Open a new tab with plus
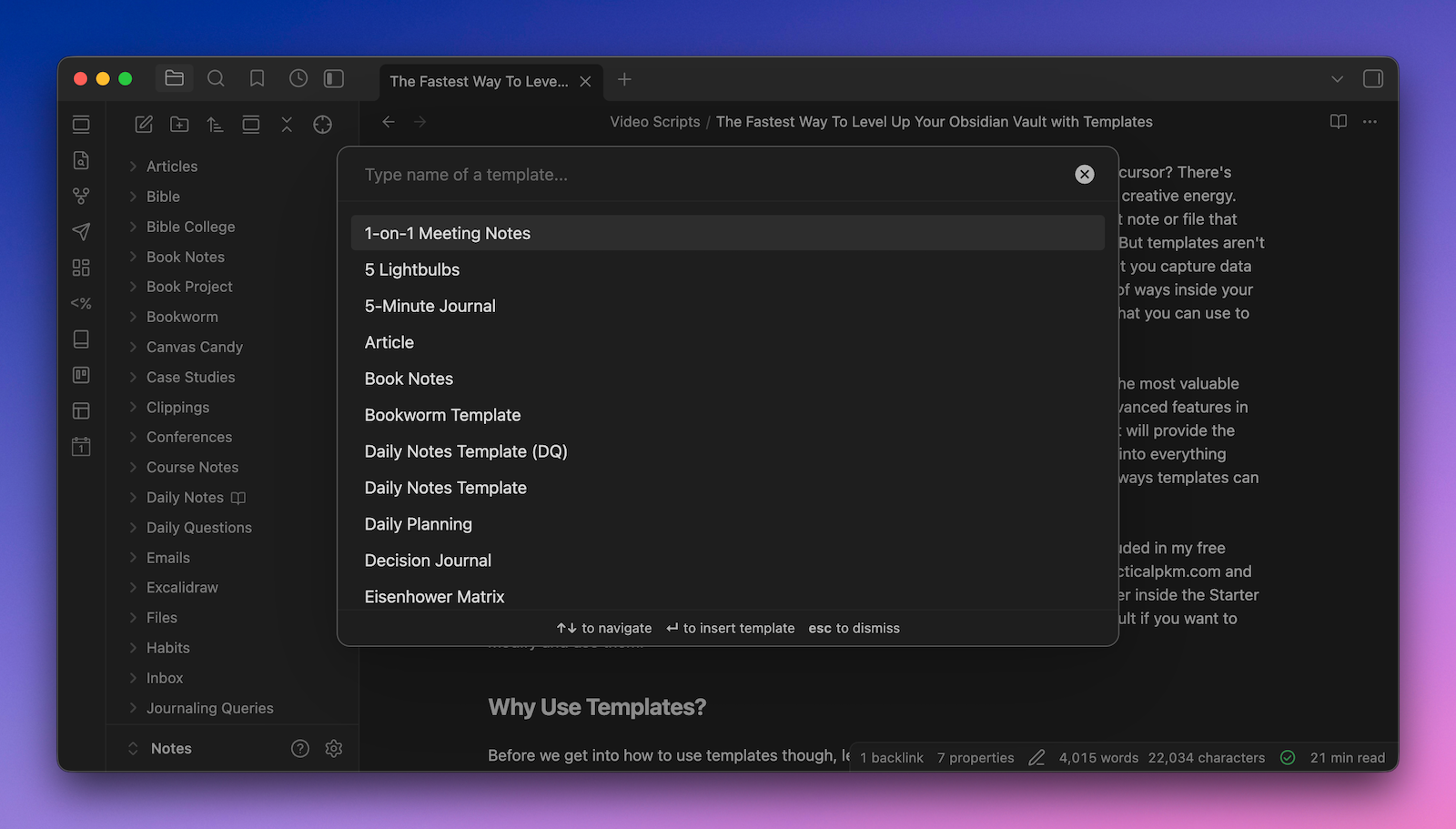 click(x=624, y=80)
